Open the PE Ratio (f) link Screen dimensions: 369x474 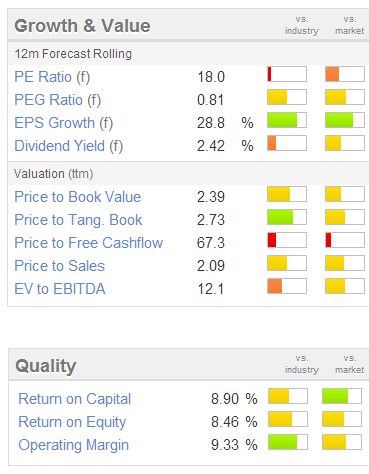(52, 77)
